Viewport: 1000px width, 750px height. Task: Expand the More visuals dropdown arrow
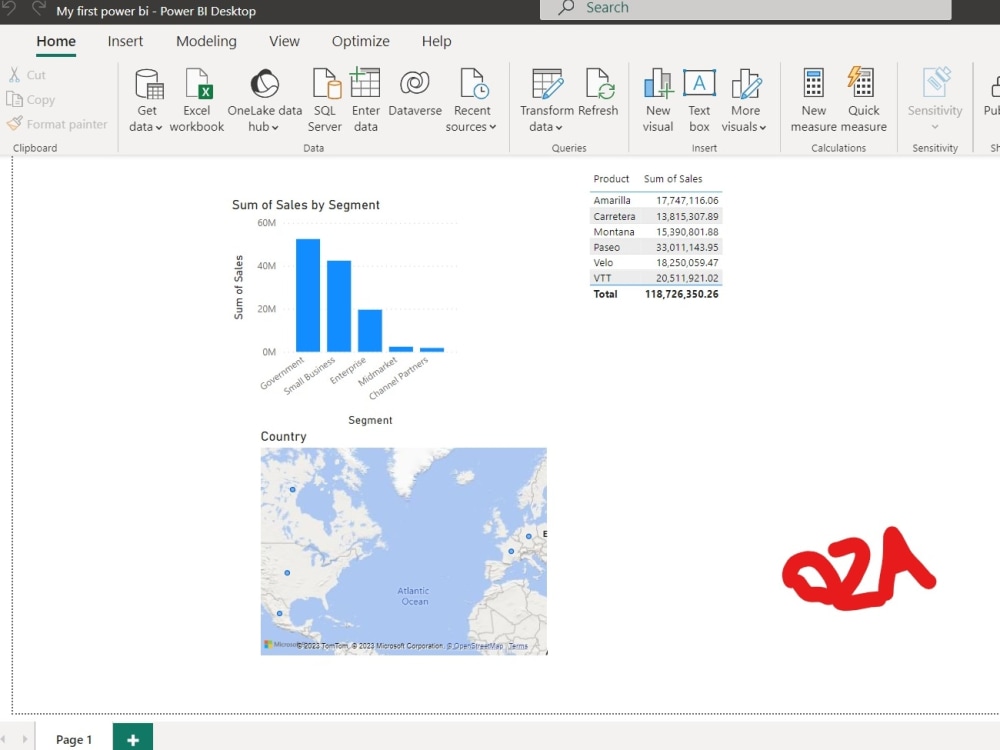tap(763, 128)
